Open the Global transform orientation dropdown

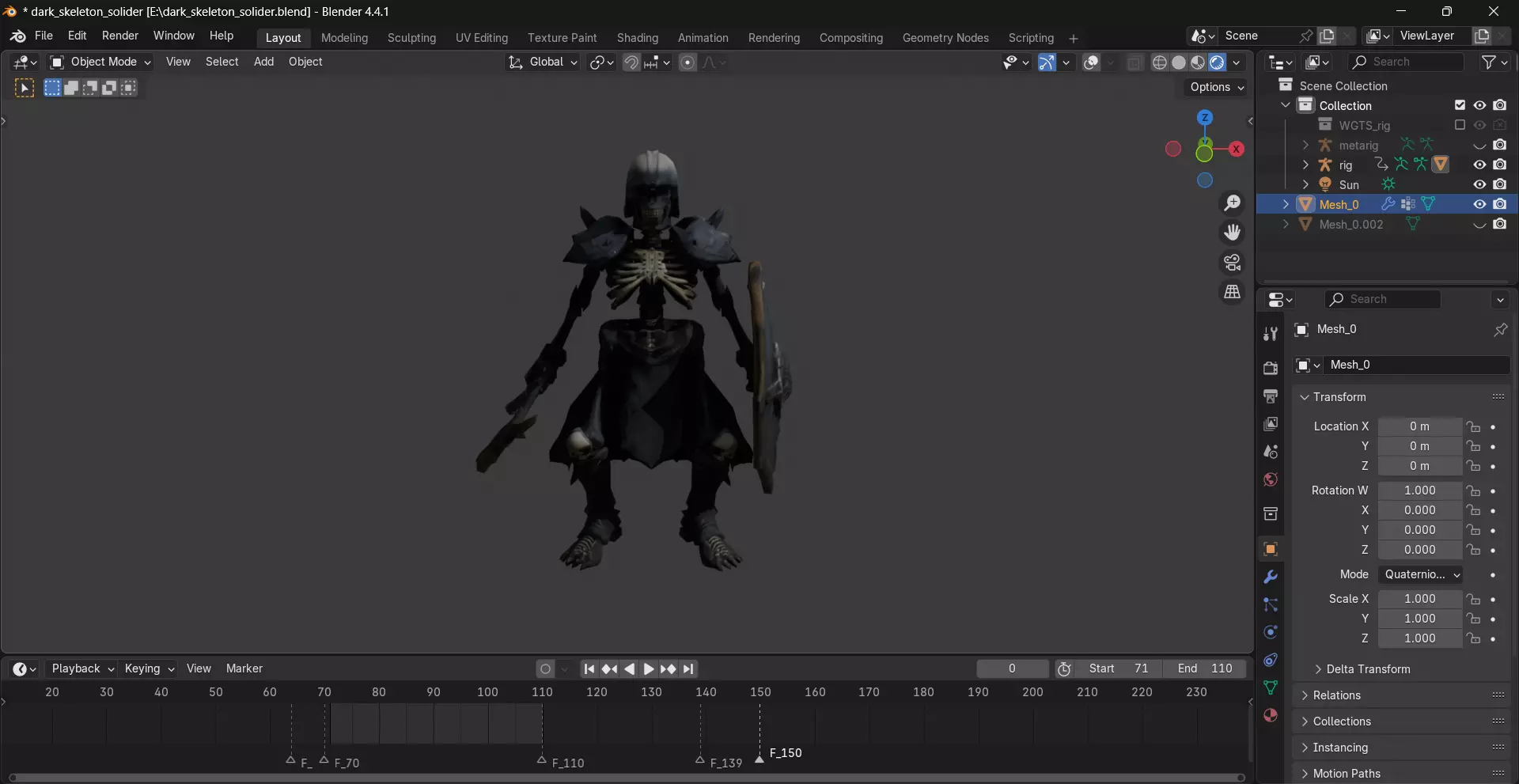click(543, 62)
